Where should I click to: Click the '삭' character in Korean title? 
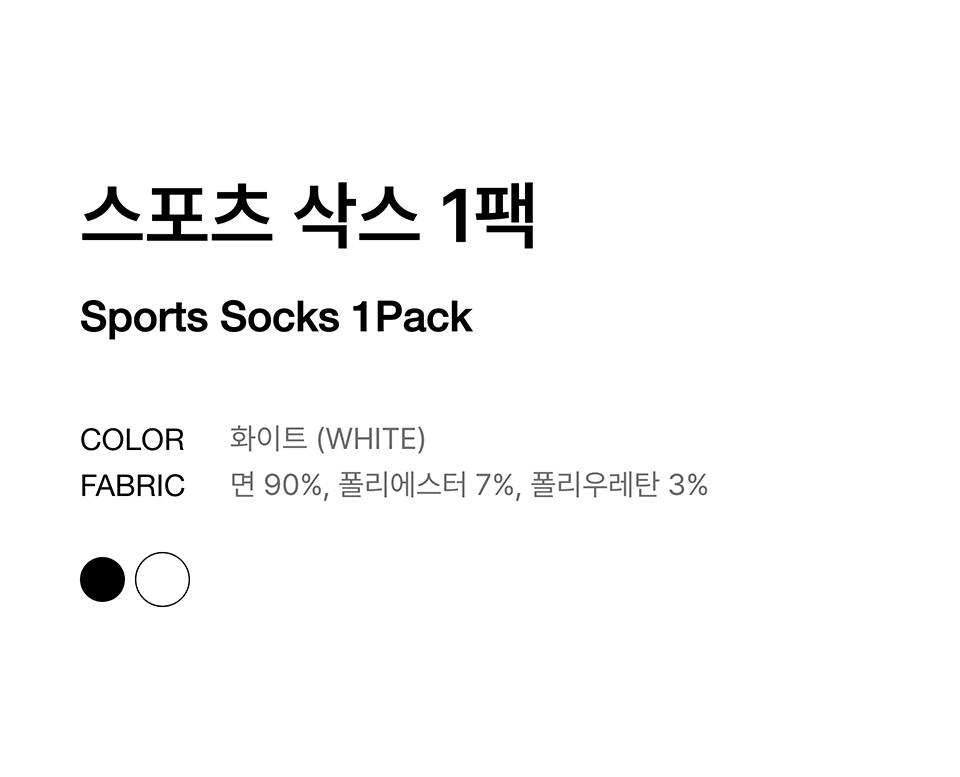pos(326,213)
